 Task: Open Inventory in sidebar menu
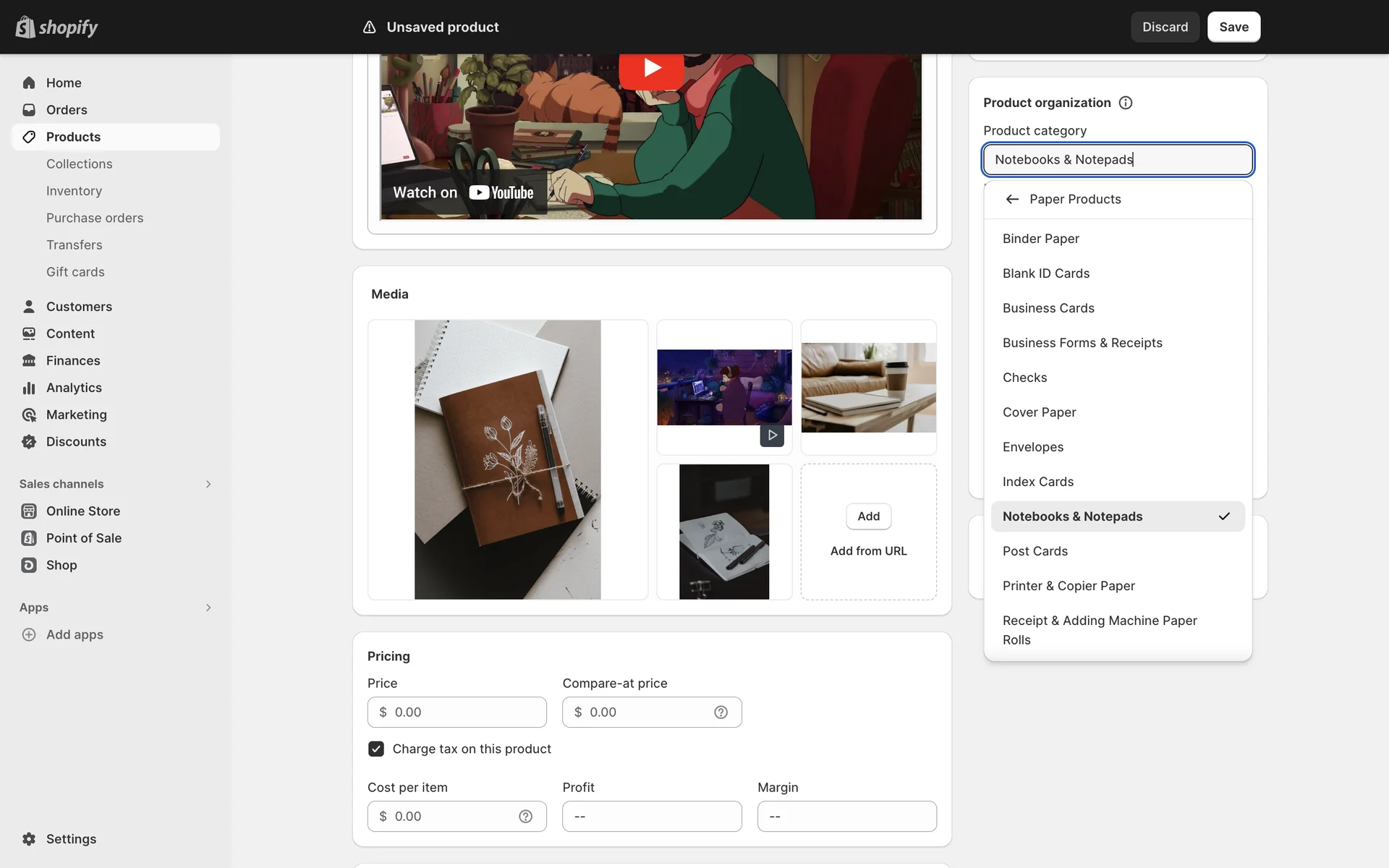coord(74,191)
